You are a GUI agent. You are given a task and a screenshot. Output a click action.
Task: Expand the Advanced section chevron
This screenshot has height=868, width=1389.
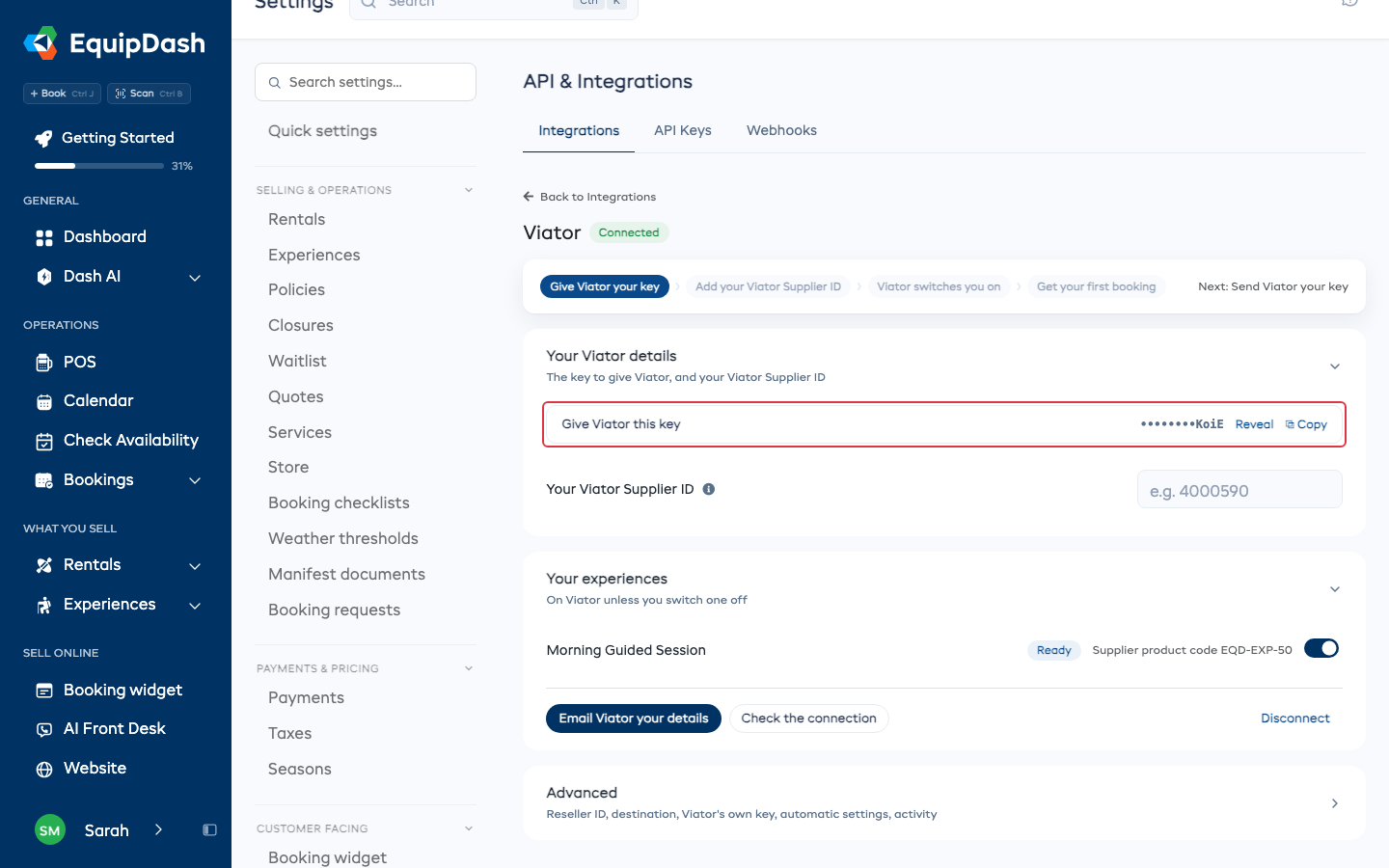click(x=1335, y=803)
